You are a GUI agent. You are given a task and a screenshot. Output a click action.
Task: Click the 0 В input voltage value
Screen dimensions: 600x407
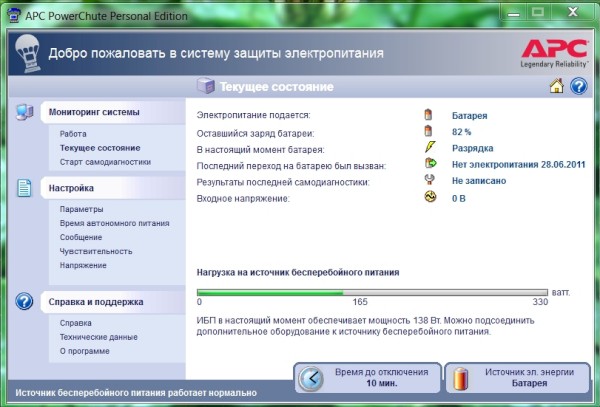click(x=458, y=199)
